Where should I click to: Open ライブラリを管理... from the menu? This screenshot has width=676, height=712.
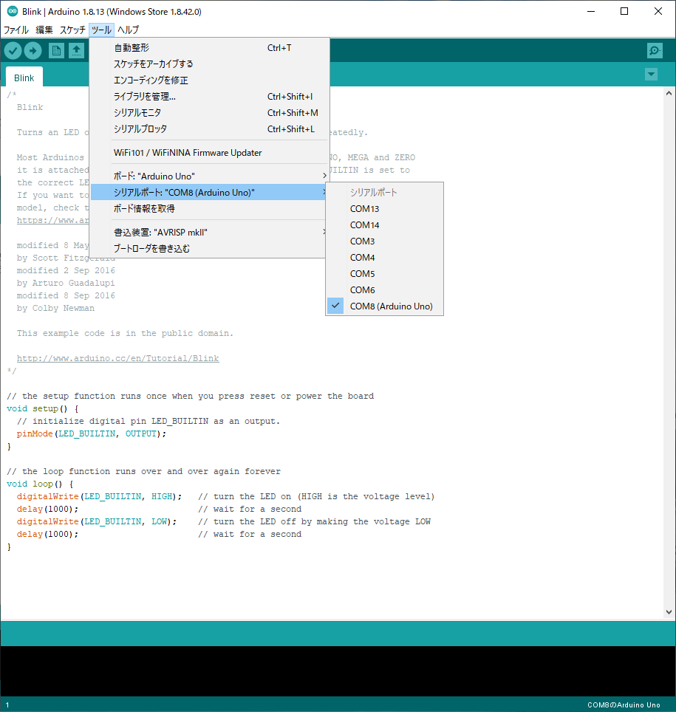point(209,97)
